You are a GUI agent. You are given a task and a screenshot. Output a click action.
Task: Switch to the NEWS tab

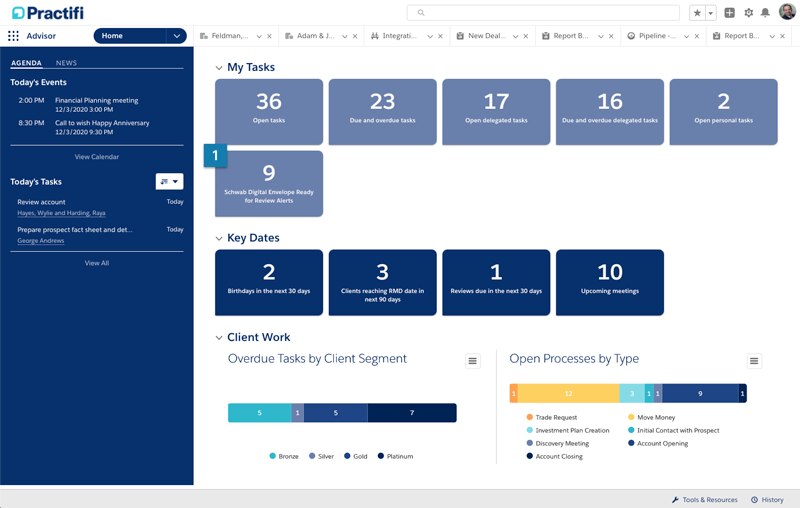66,63
